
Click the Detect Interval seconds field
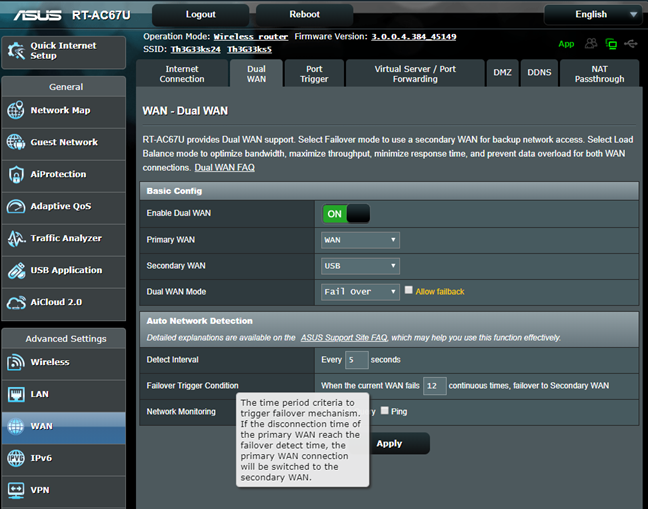pos(357,360)
